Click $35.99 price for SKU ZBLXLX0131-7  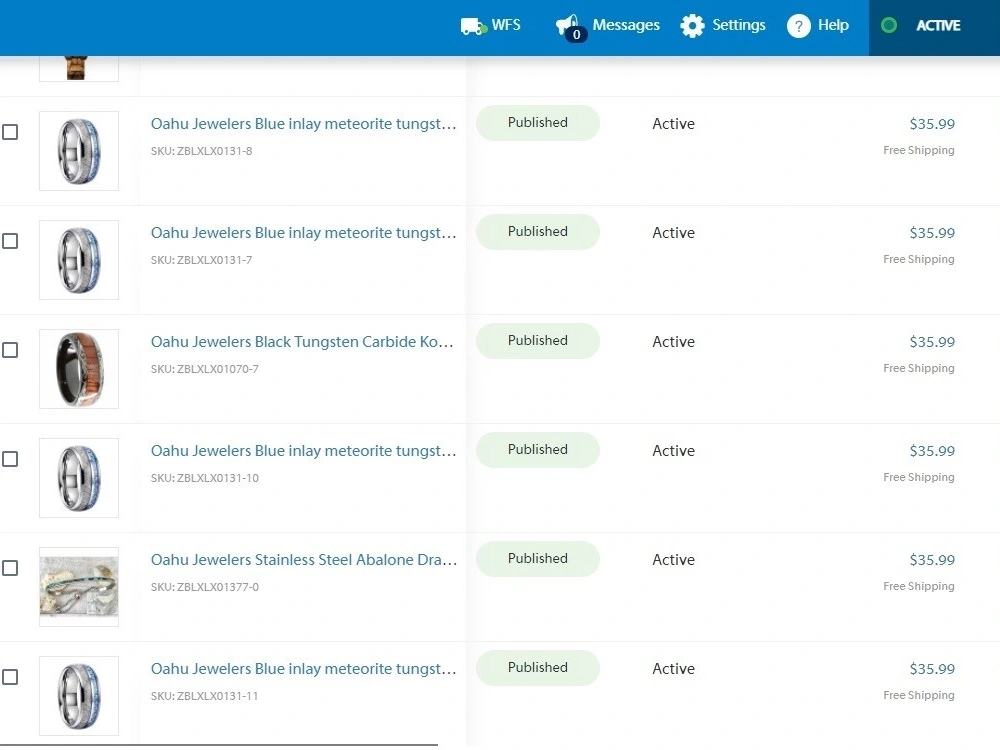tap(932, 233)
